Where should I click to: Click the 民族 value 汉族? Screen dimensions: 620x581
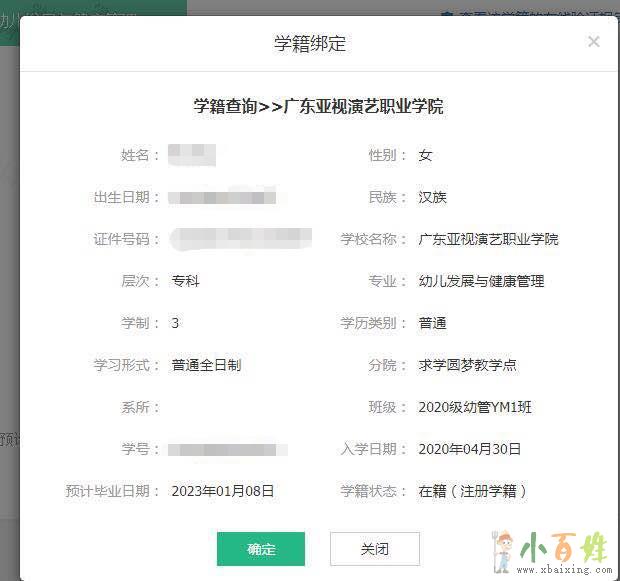(432, 197)
